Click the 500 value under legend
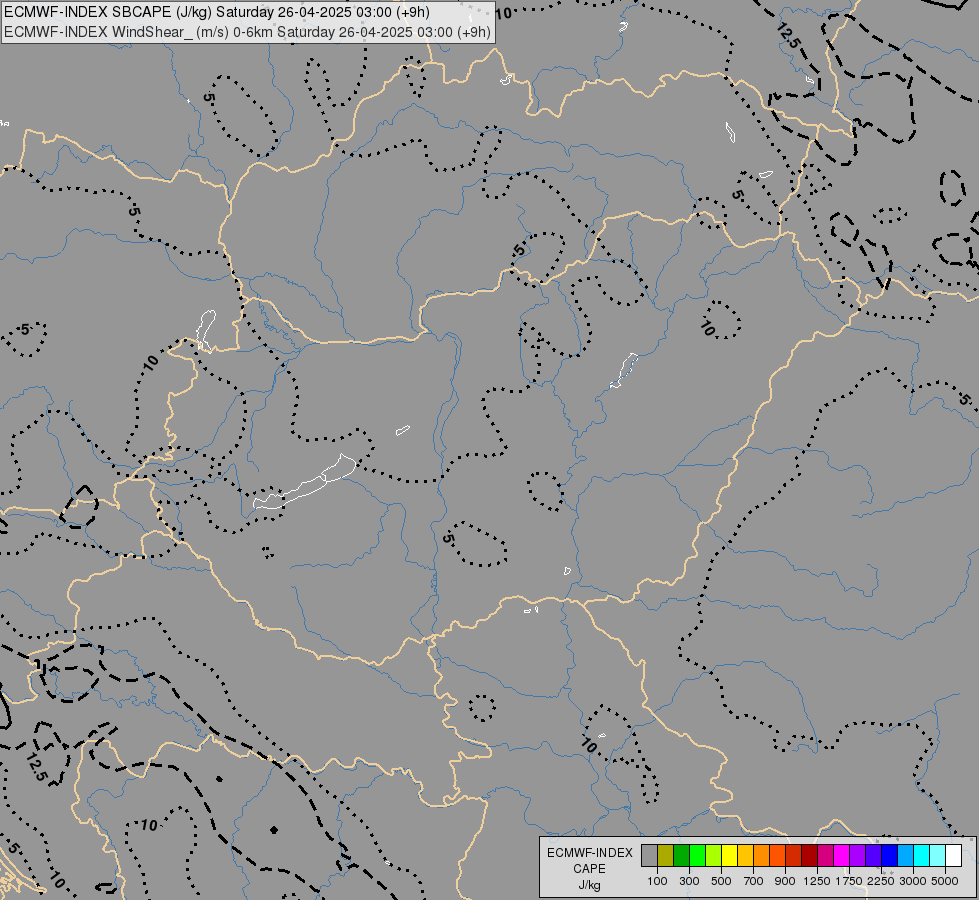Viewport: 979px width, 900px height. [x=721, y=881]
